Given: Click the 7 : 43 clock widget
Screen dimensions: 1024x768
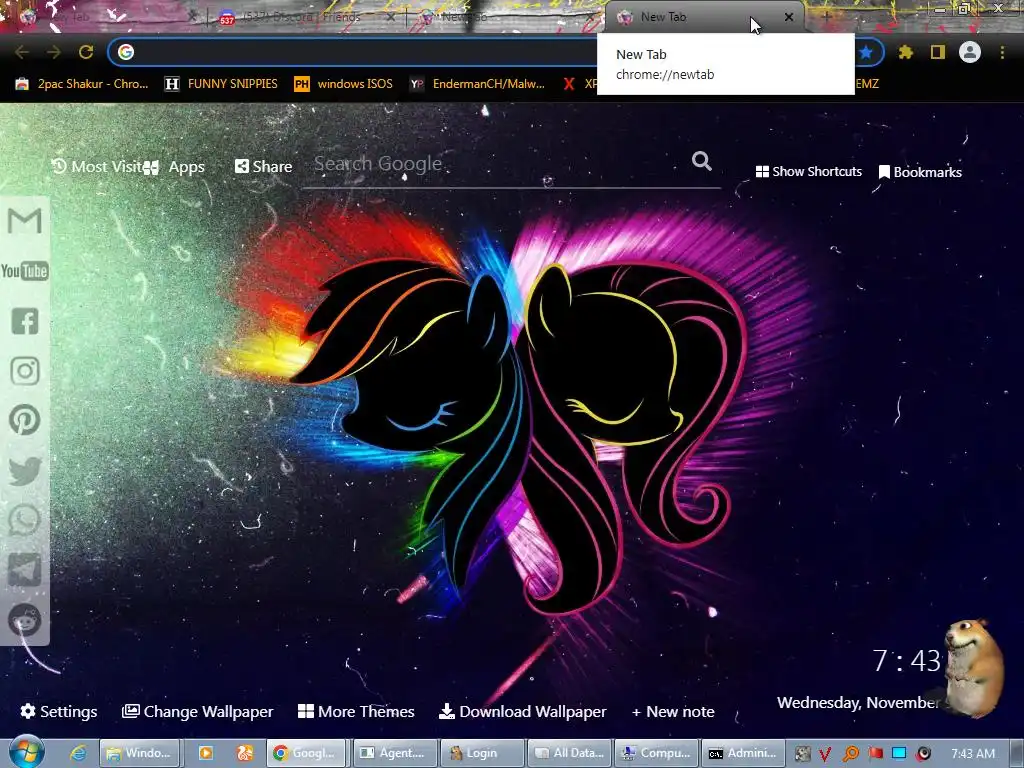Looking at the screenshot, I should click(906, 661).
